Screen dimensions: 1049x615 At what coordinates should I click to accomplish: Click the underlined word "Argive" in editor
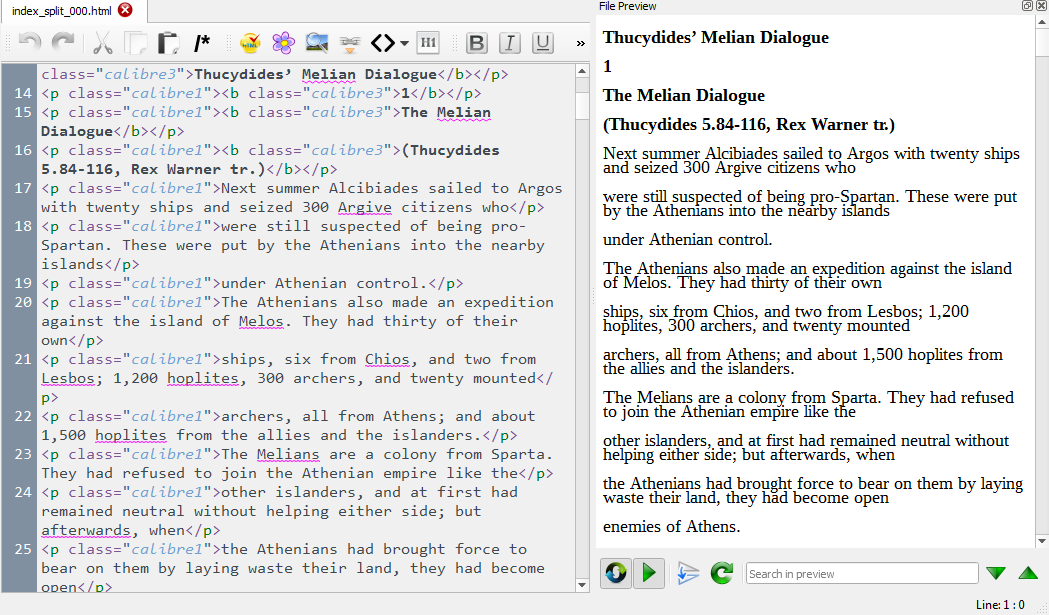pyautogui.click(x=365, y=207)
